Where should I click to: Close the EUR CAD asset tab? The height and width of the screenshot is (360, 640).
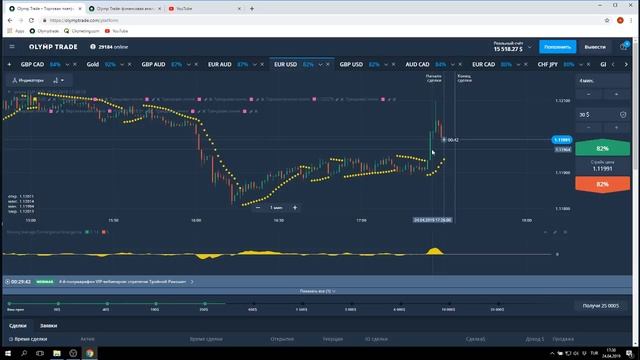coord(526,64)
